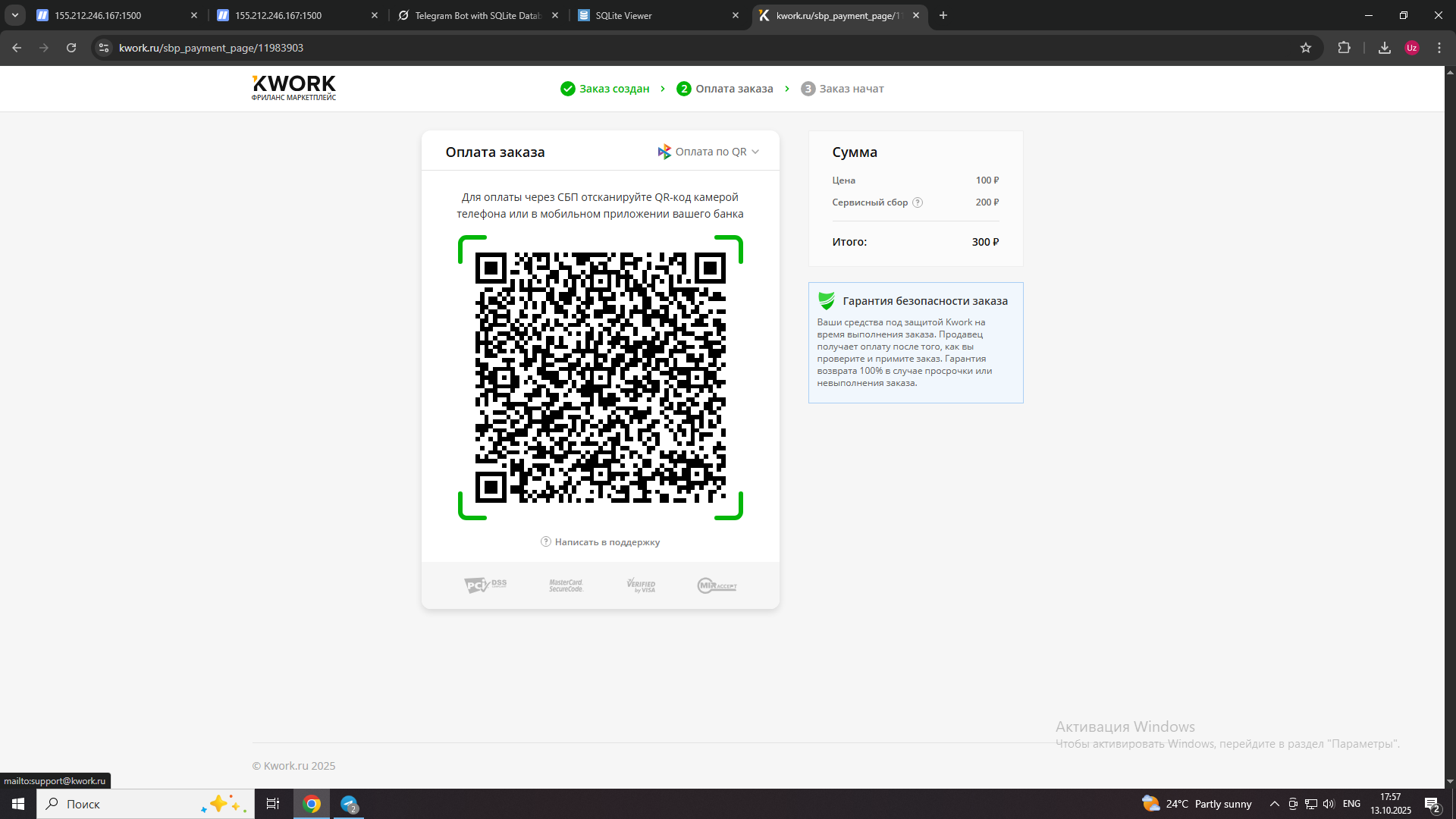Click the Kwork logo in header

[x=293, y=87]
